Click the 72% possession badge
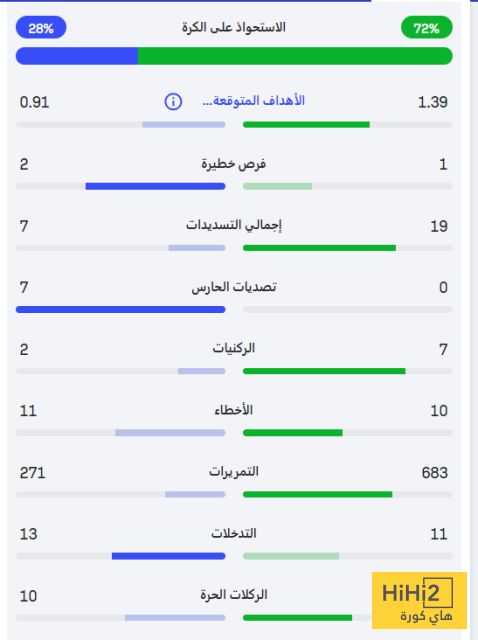Viewport: 478px width, 640px height. [x=427, y=28]
